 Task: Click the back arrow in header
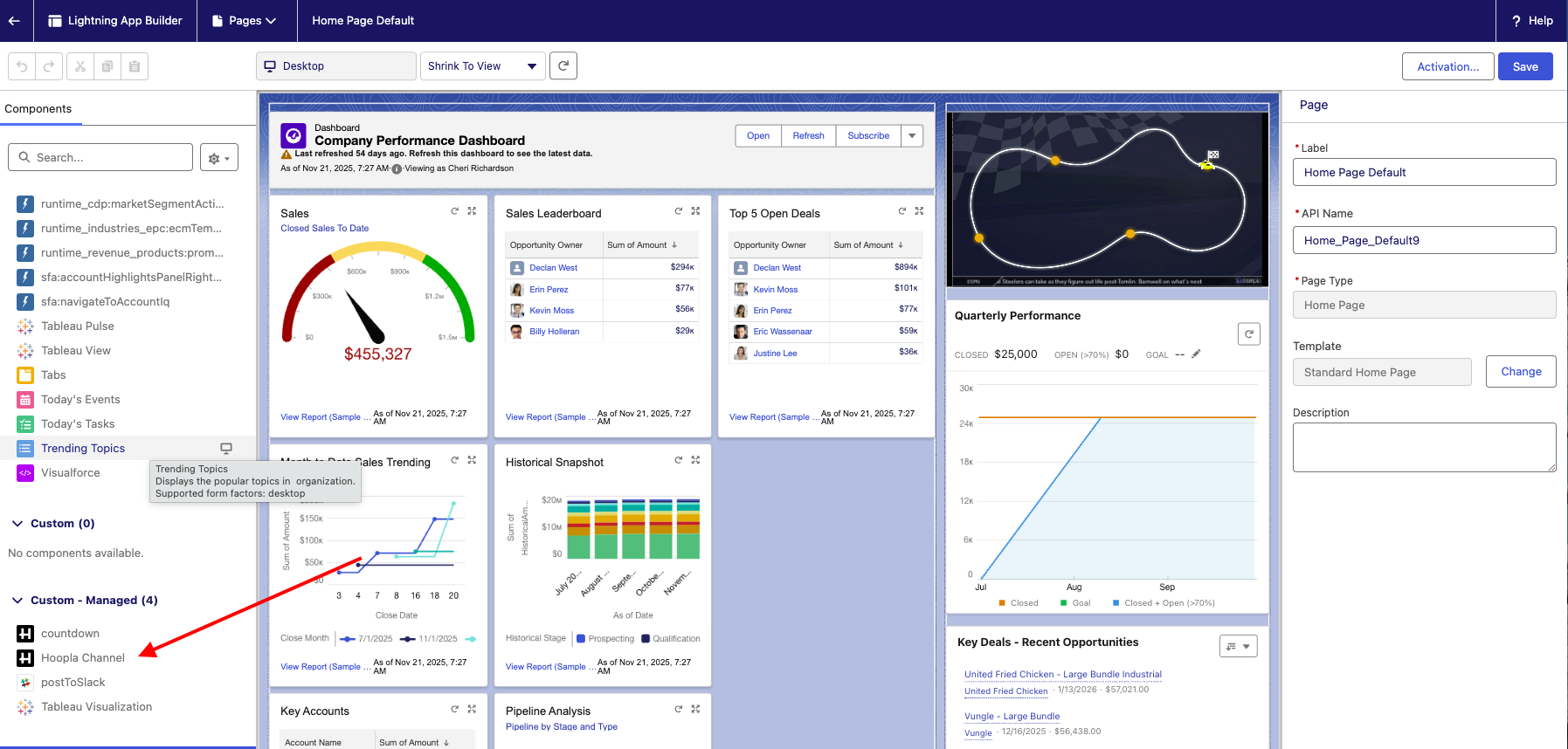point(14,21)
